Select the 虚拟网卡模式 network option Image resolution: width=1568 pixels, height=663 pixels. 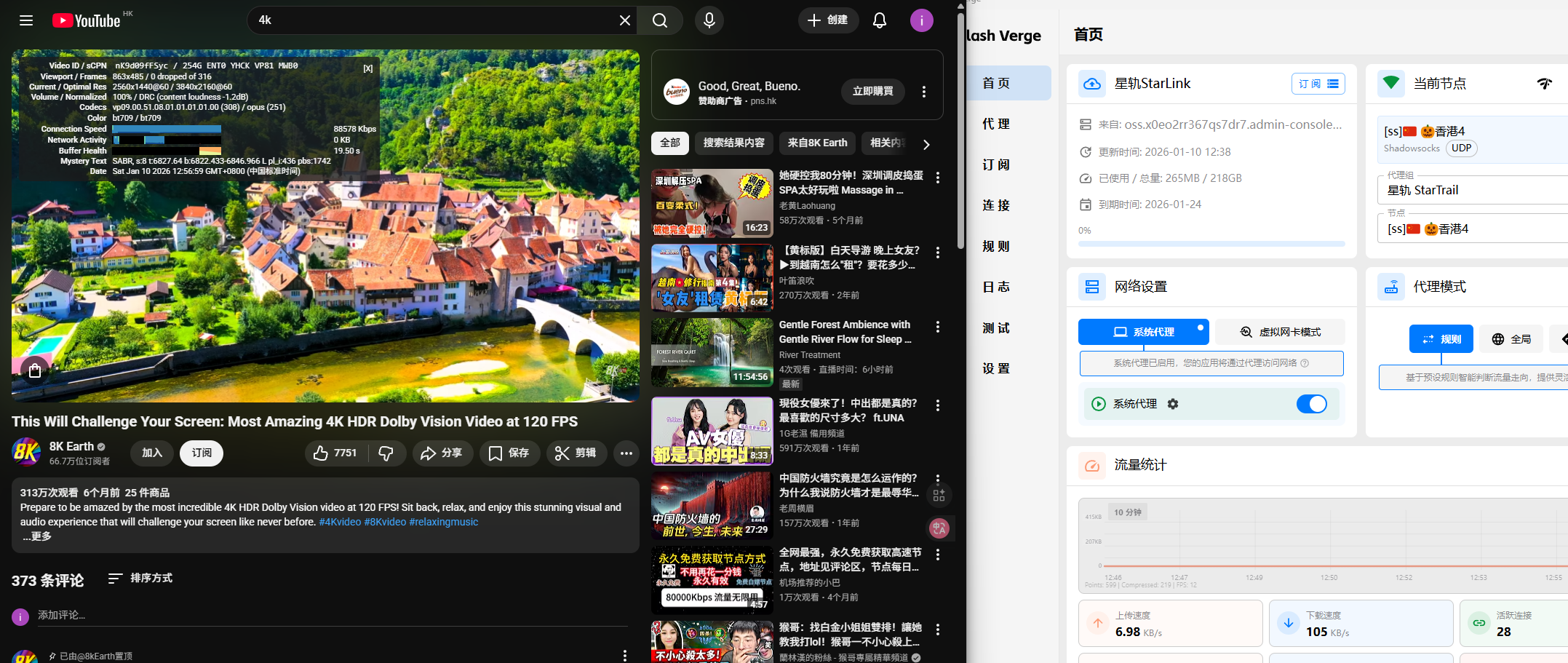click(1280, 332)
